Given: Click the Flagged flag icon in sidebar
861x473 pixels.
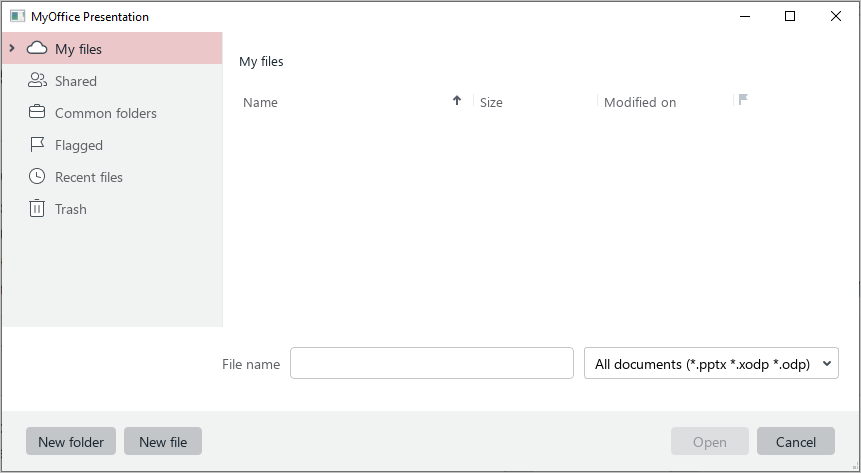Looking at the screenshot, I should (x=37, y=144).
